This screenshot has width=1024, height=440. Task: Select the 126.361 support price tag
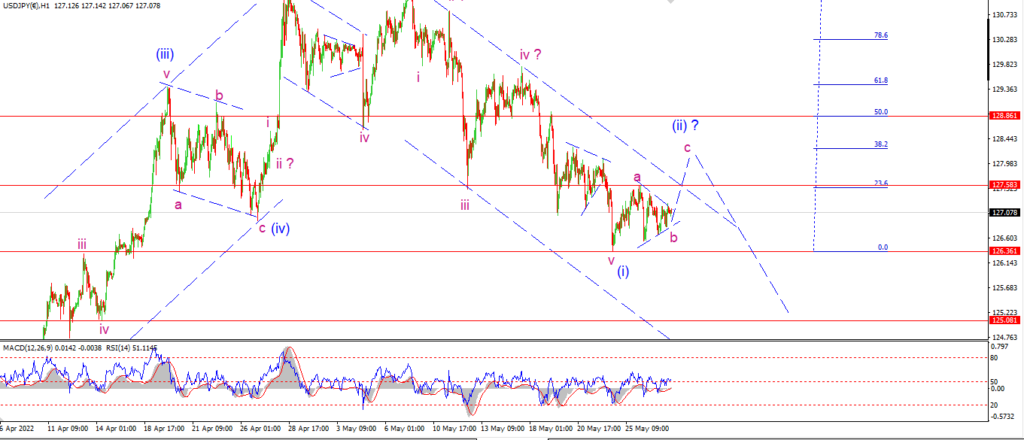click(x=1005, y=251)
